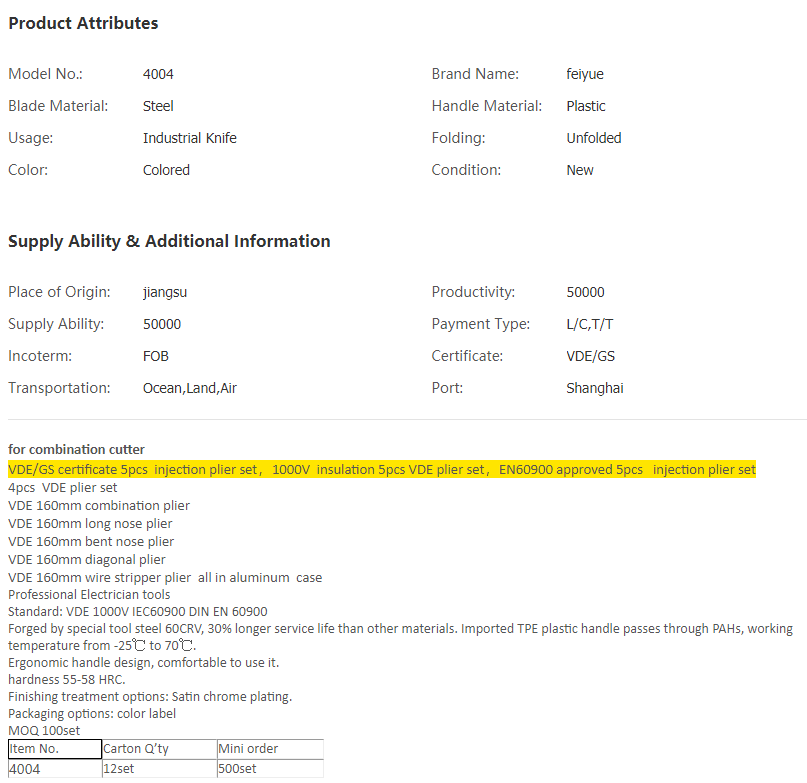Select the Color value Colored

tap(166, 170)
